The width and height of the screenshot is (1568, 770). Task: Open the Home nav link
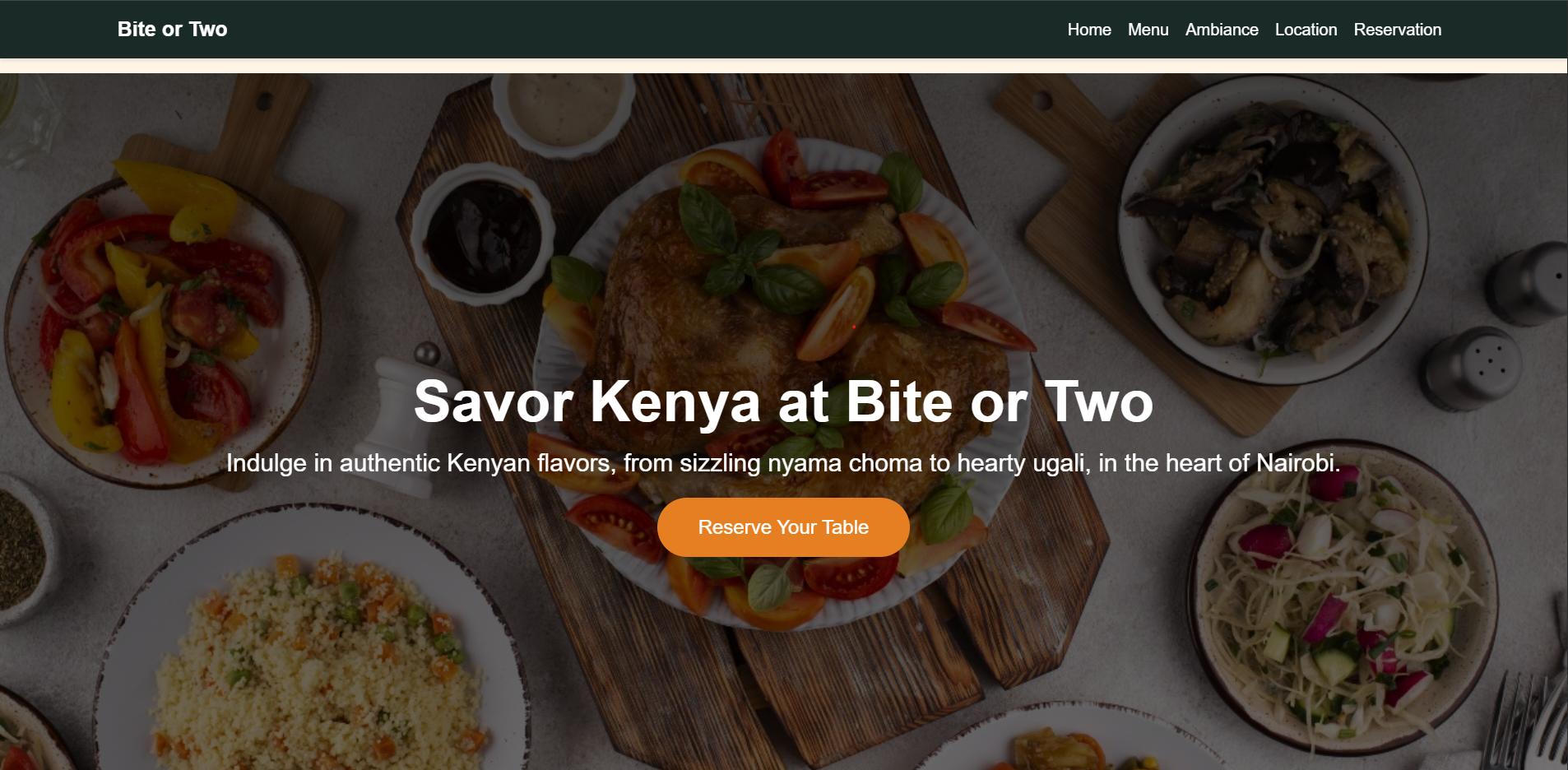(x=1089, y=30)
